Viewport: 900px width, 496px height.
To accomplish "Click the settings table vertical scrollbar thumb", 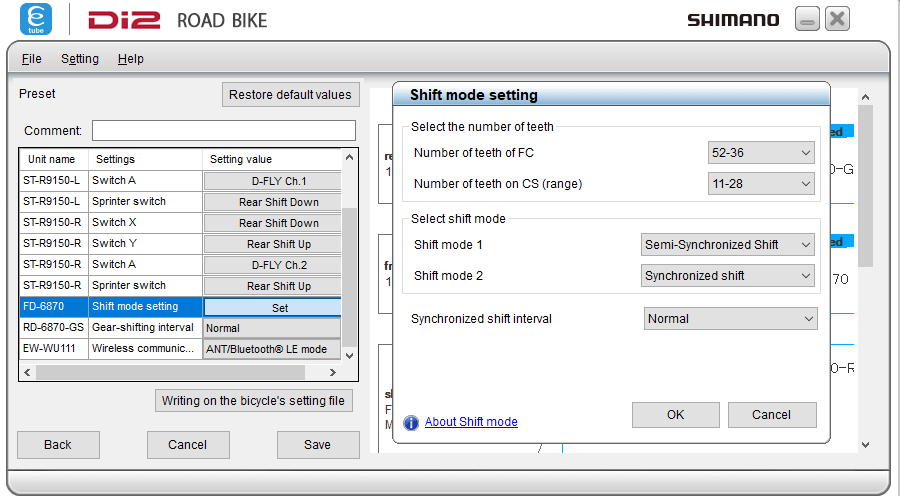I will [349, 277].
